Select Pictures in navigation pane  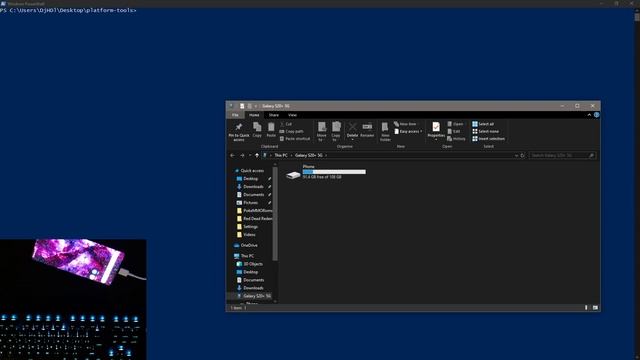click(x=251, y=202)
